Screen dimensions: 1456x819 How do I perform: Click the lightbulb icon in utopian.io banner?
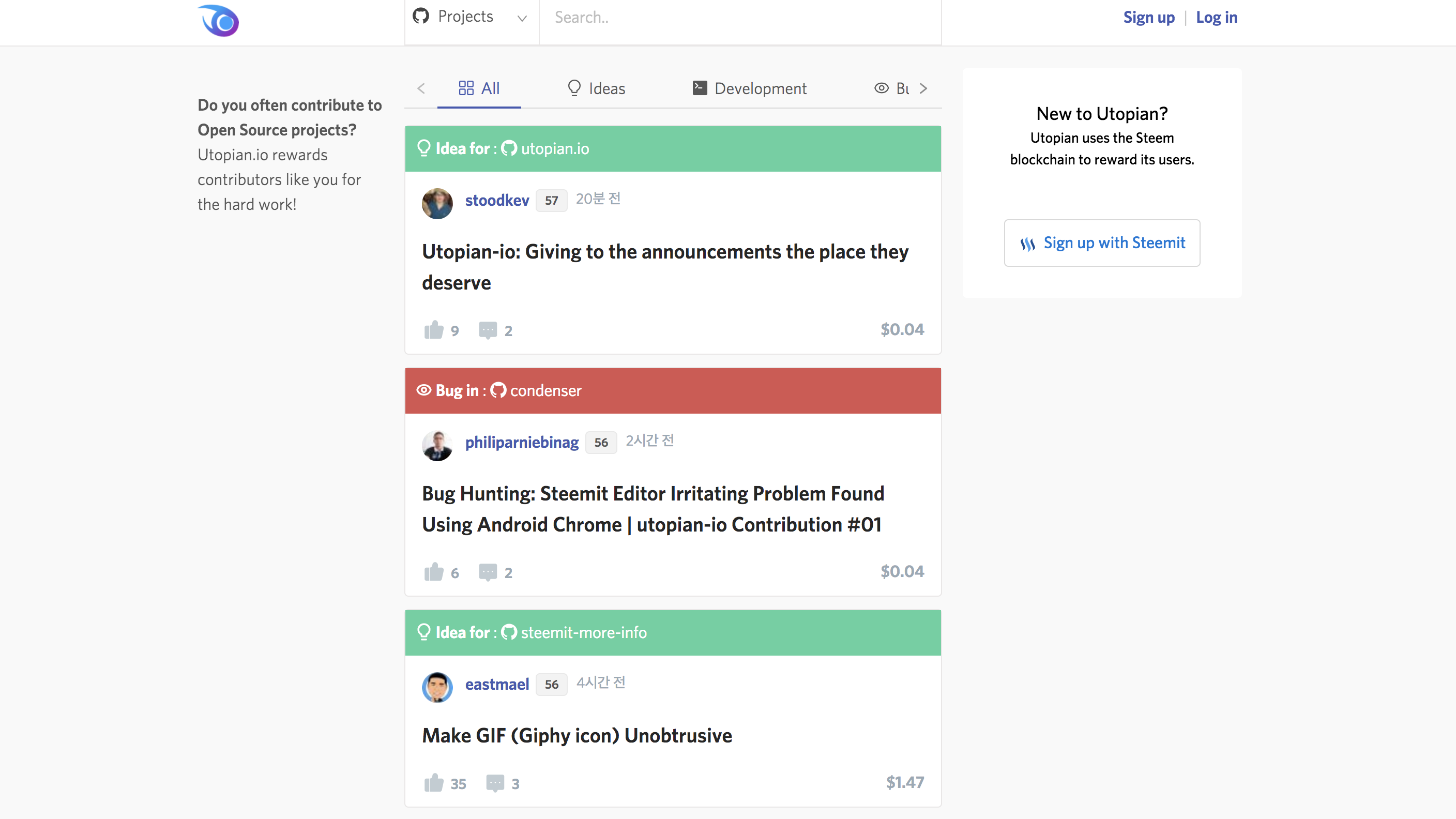click(424, 148)
